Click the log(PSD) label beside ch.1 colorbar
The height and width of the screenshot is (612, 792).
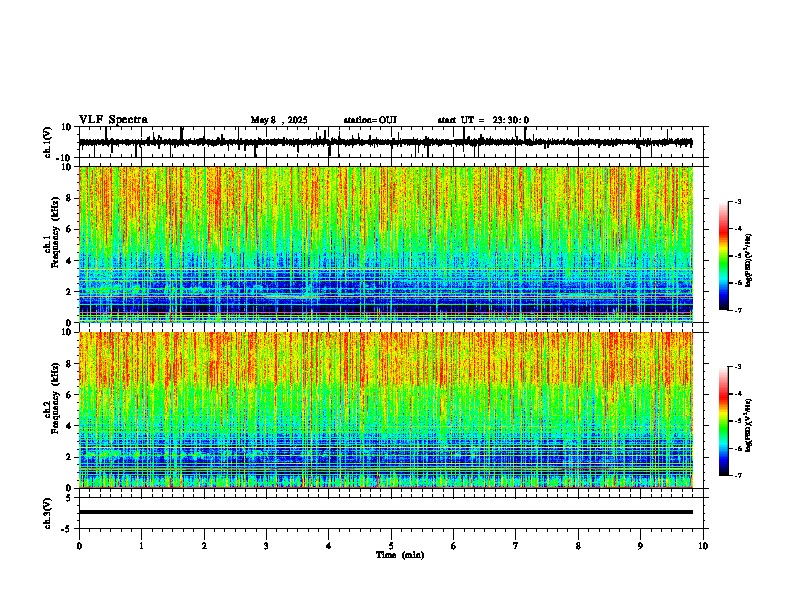click(748, 261)
